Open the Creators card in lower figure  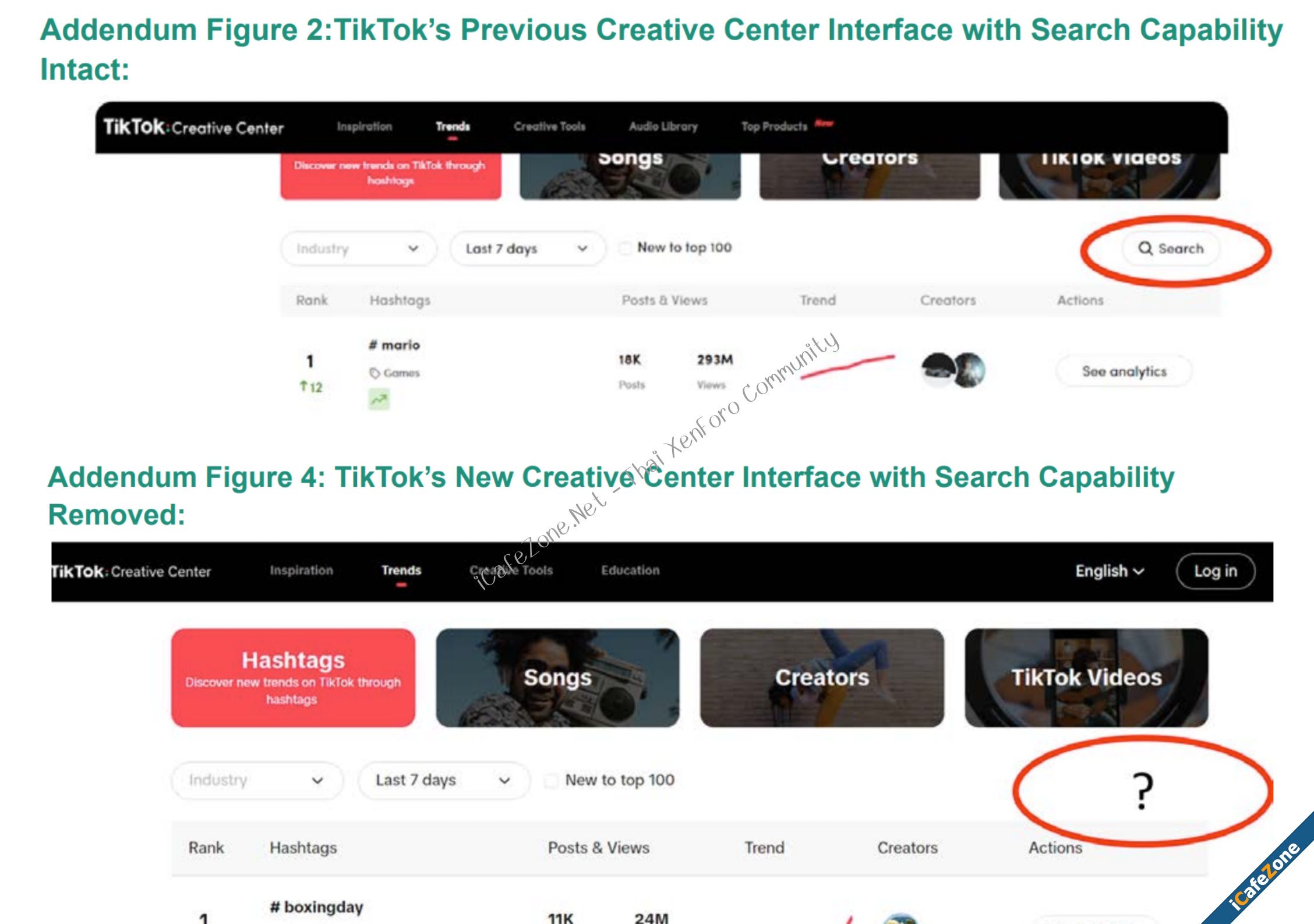click(822, 678)
